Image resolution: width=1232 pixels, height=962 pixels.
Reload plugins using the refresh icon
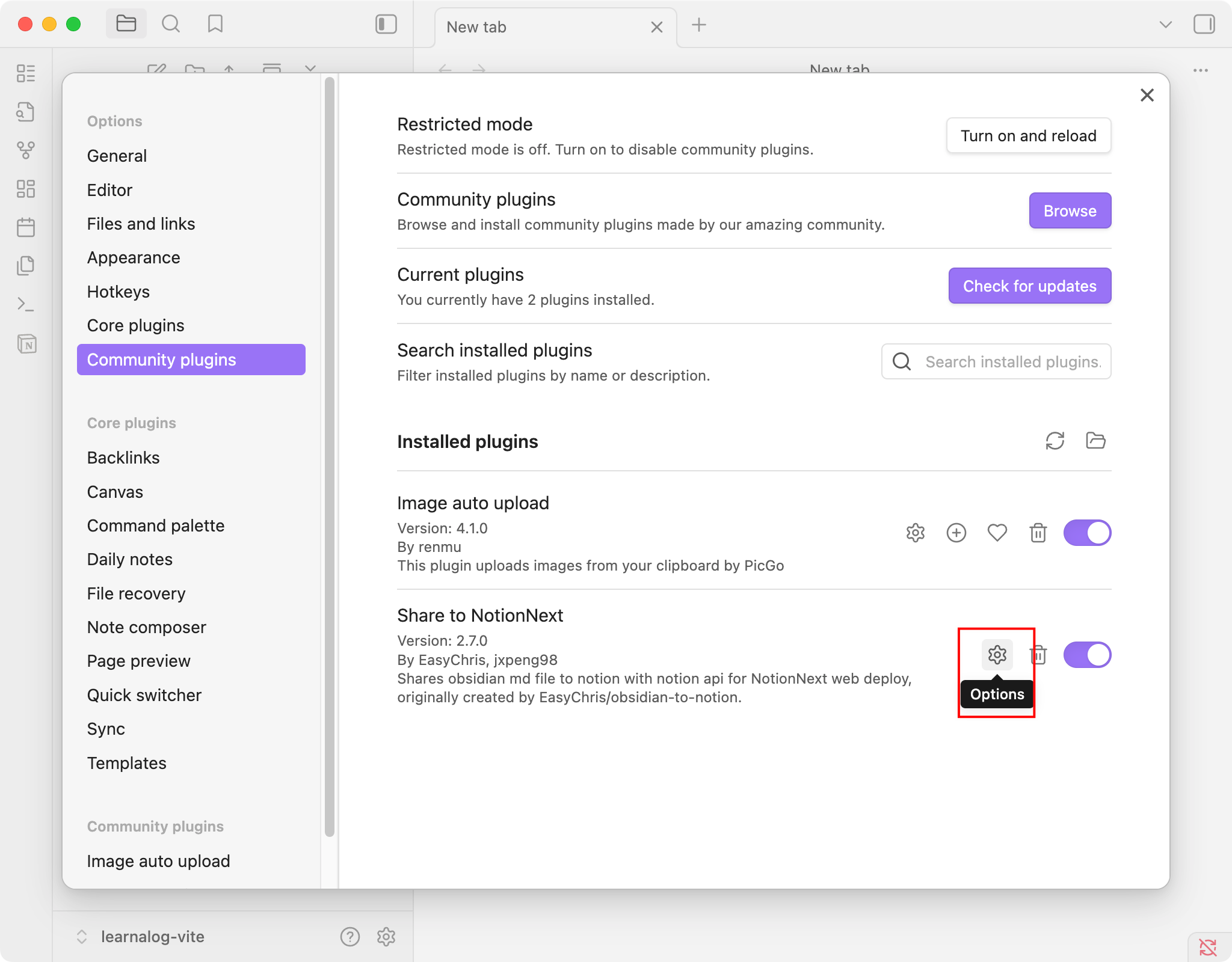point(1056,441)
